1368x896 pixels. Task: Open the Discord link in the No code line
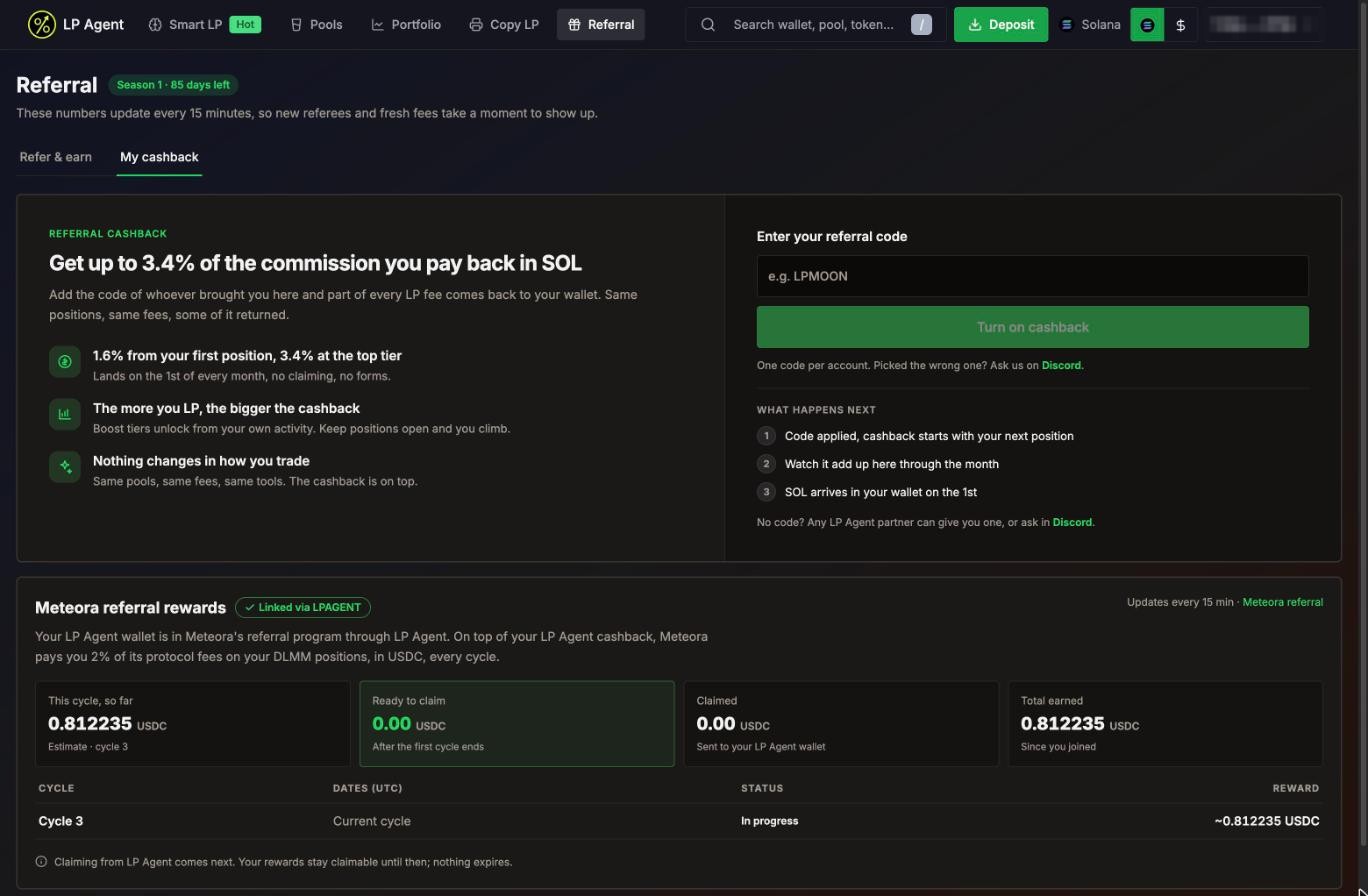tap(1072, 522)
